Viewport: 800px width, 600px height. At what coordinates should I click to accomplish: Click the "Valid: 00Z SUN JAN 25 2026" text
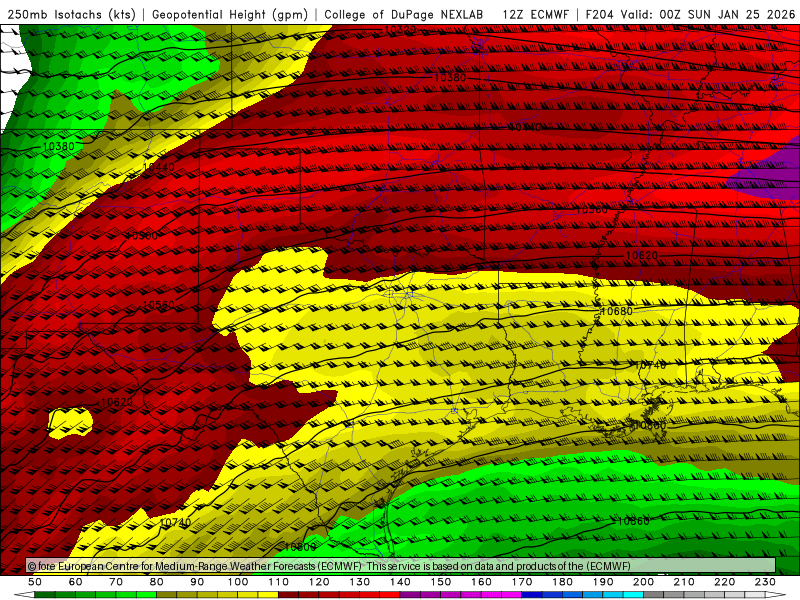click(708, 14)
